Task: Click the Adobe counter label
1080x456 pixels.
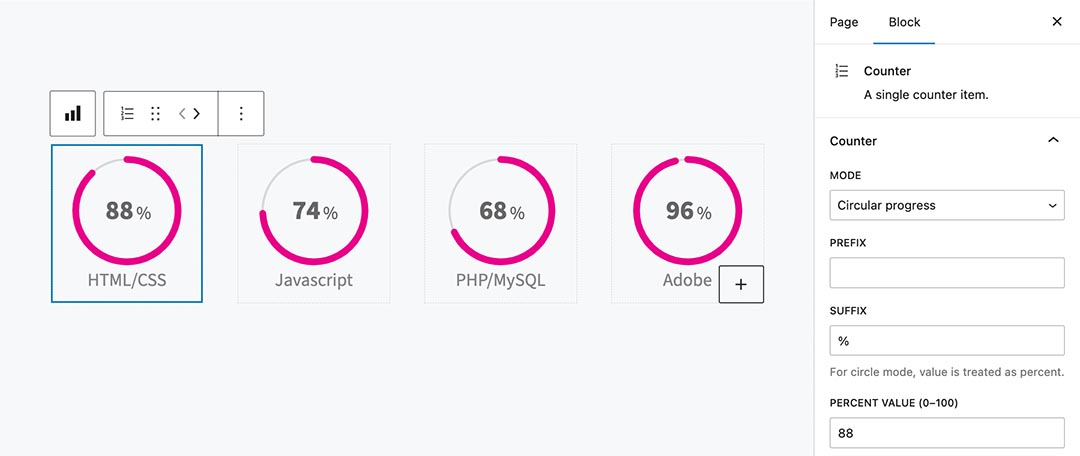Action: [687, 281]
